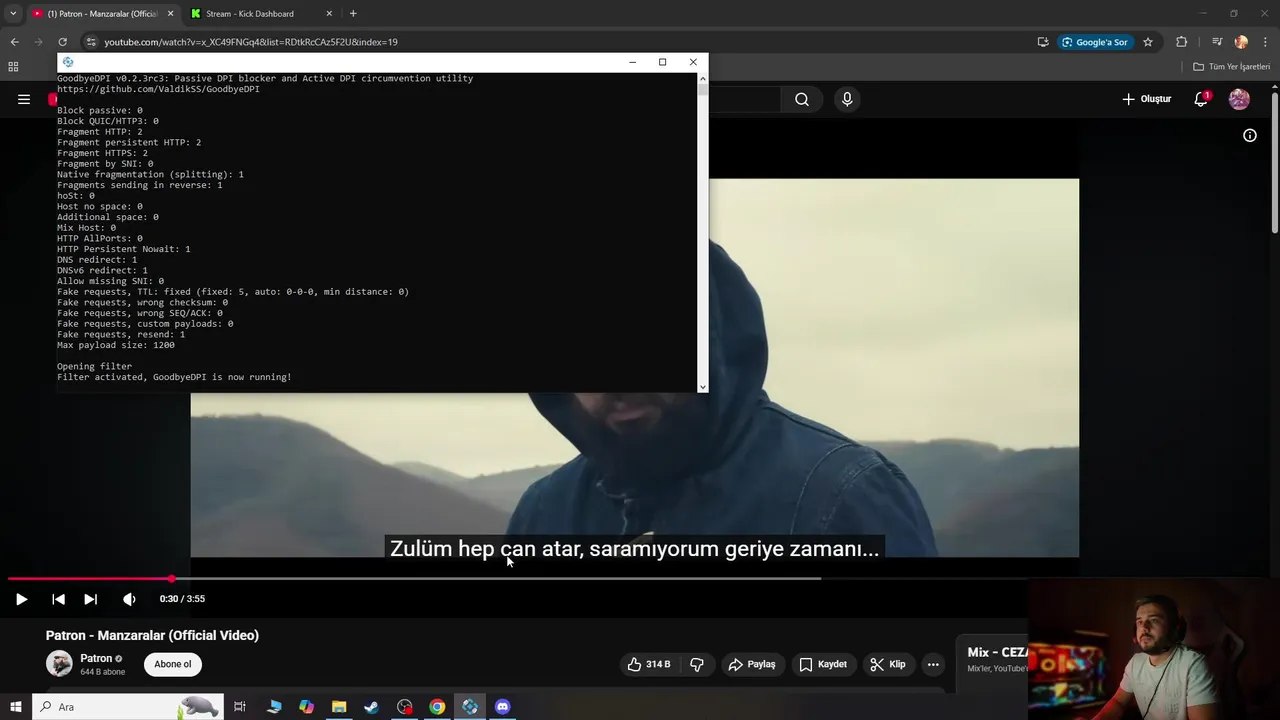Open the YouTube account avatar menu
The image size is (1280, 720).
pos(1239,99)
